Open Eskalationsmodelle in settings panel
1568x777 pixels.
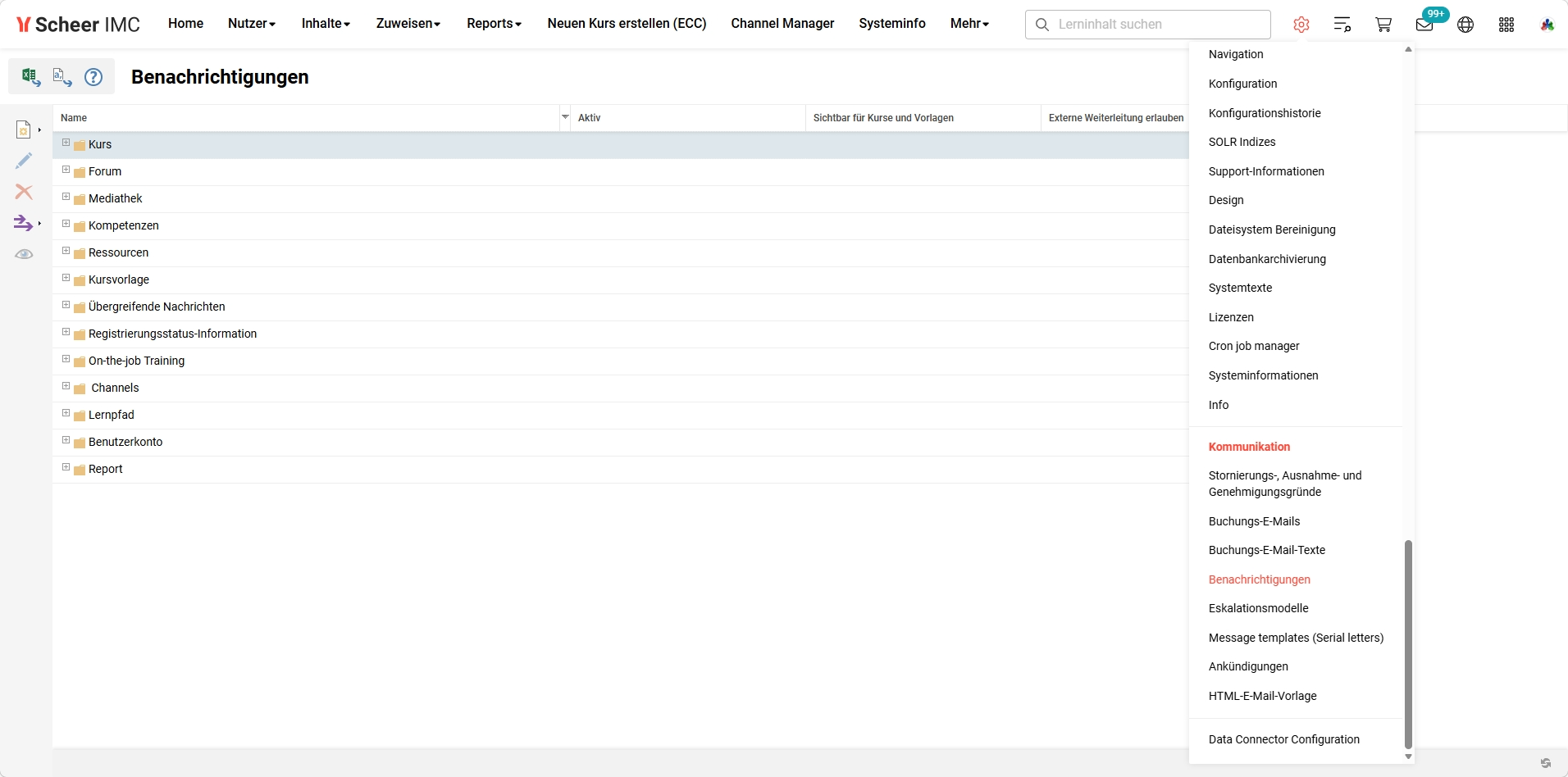(x=1258, y=608)
